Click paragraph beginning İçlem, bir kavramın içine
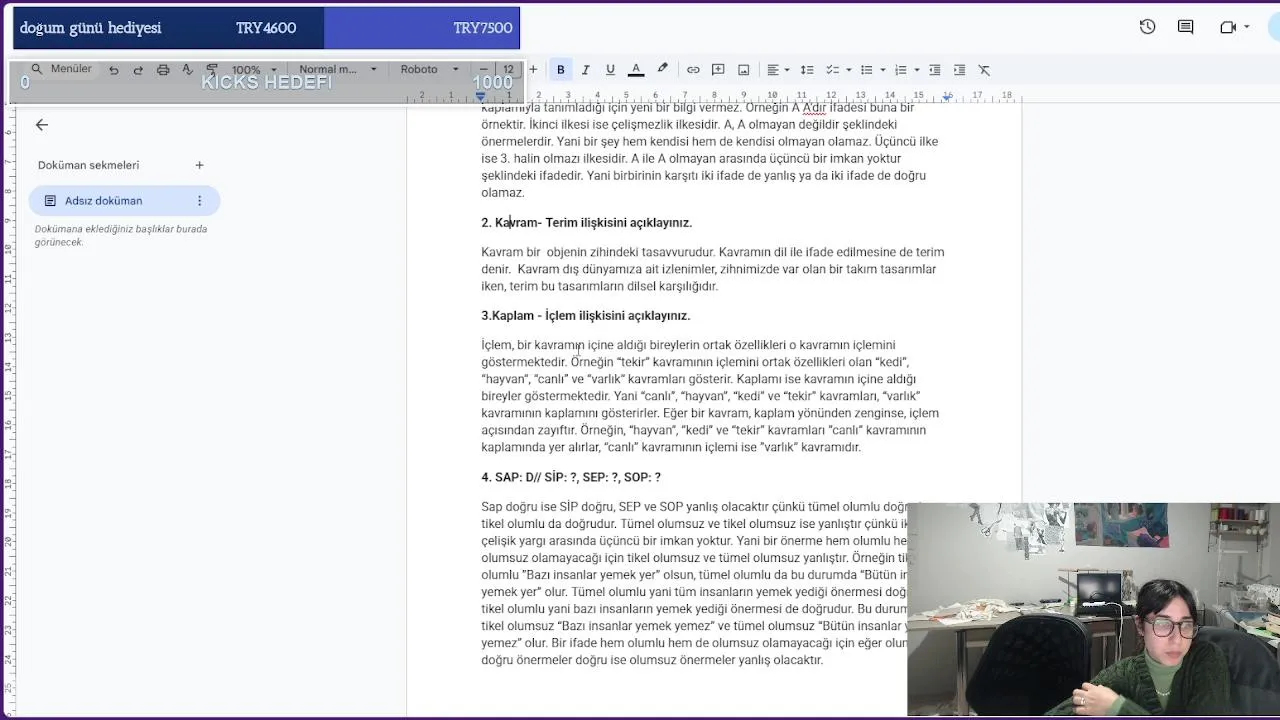The height and width of the screenshot is (720, 1280). (710, 396)
